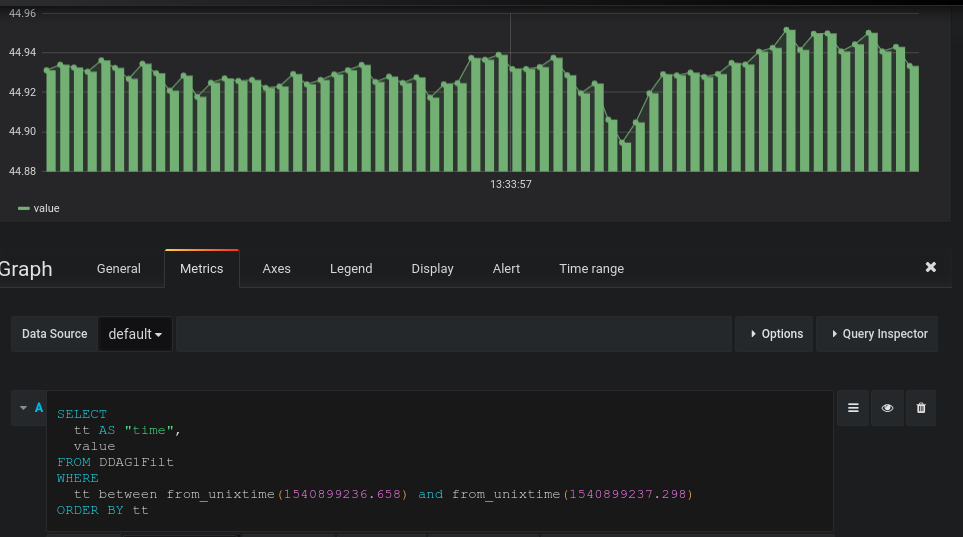
Task: Click the ORDER BY keyword
Action: (90, 510)
